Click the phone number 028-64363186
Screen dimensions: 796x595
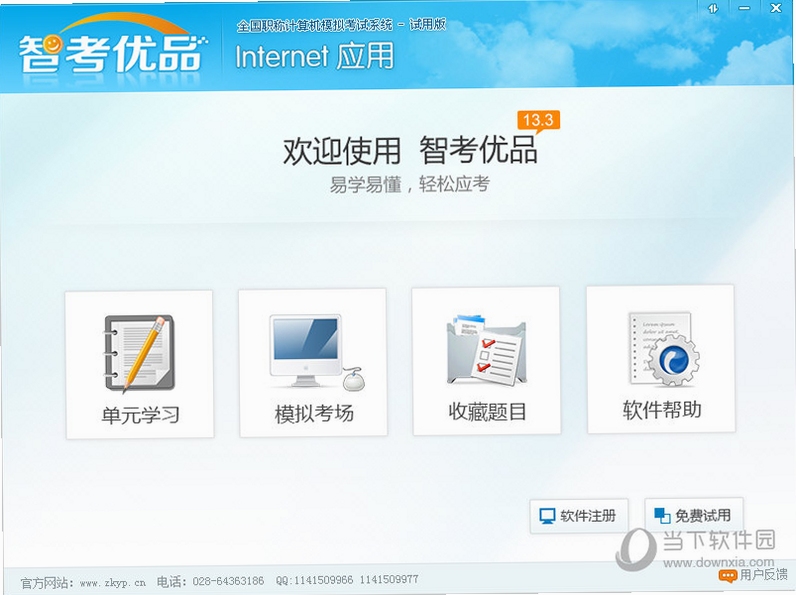[x=228, y=581]
